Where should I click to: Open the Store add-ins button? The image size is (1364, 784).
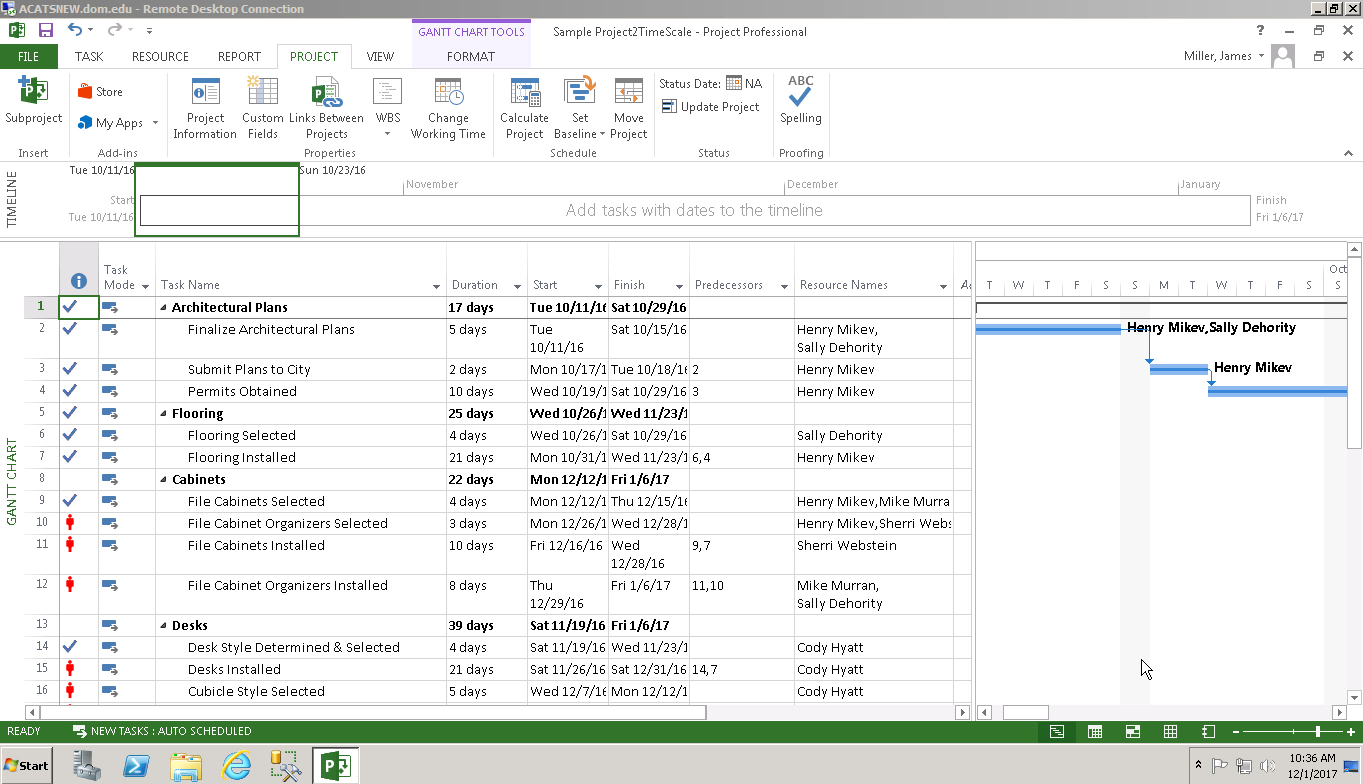[x=100, y=92]
